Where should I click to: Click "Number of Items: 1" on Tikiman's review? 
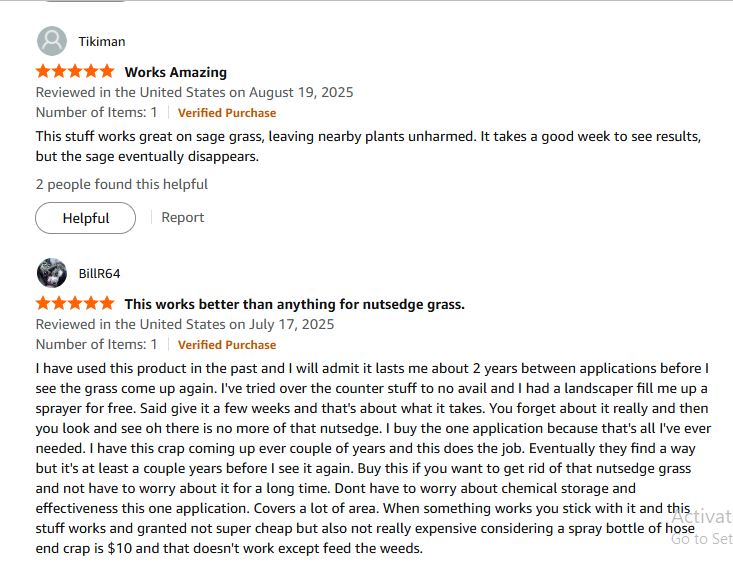(x=97, y=113)
